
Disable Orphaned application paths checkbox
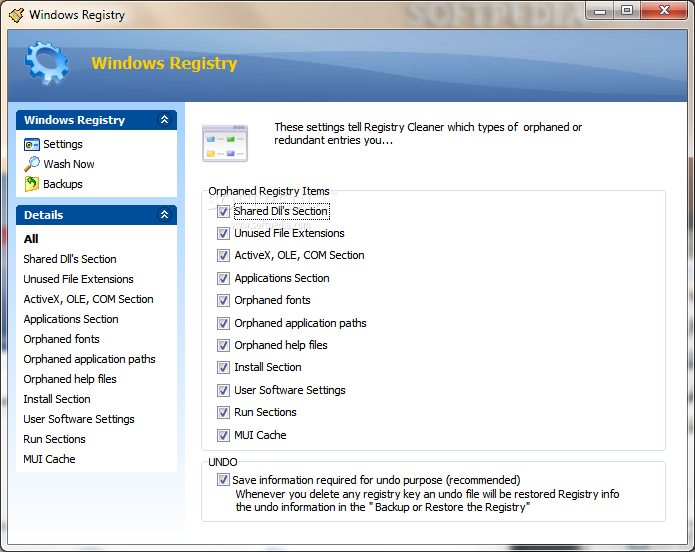pyautogui.click(x=223, y=323)
